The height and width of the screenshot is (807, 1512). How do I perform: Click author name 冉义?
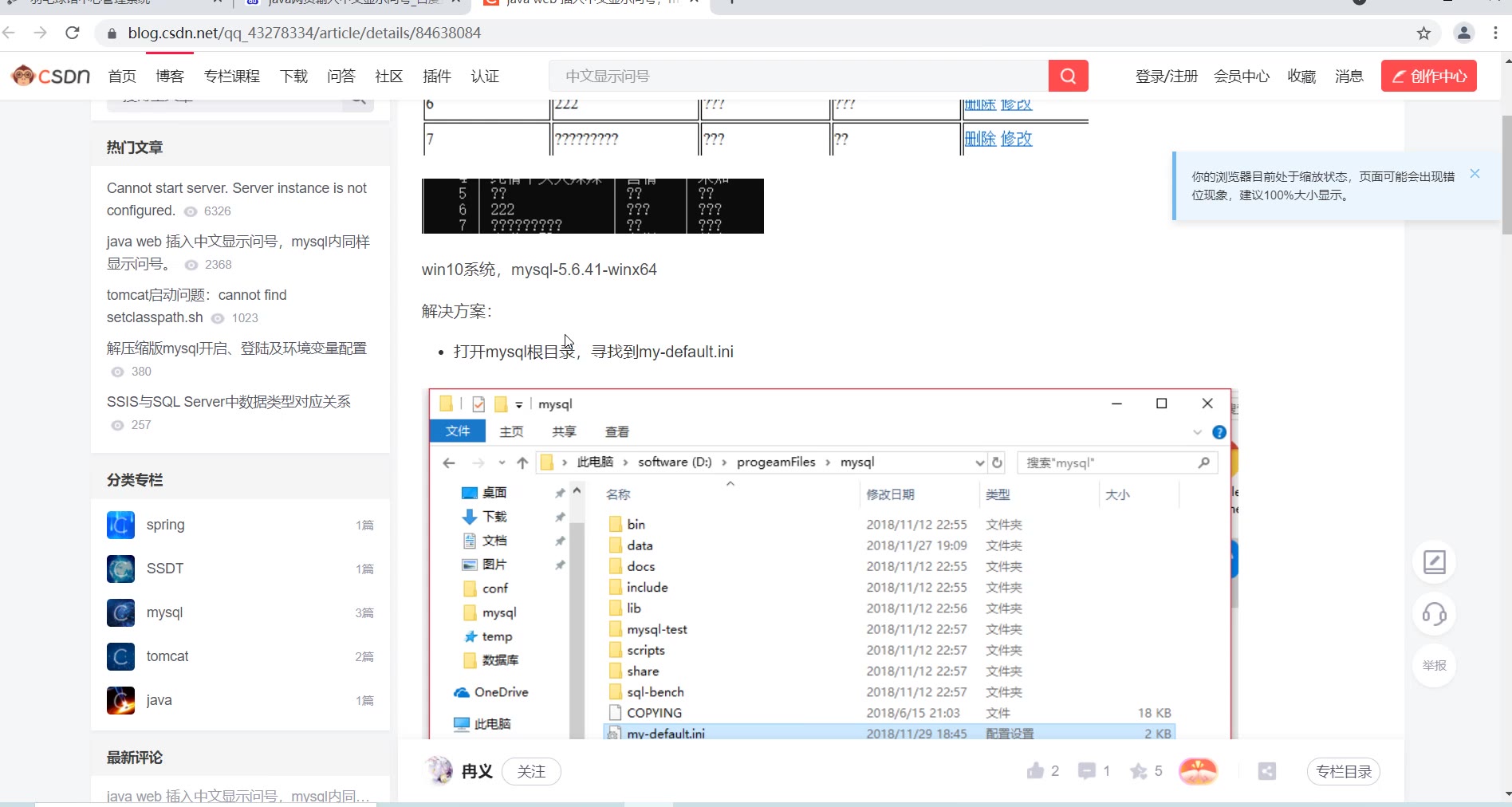point(477,771)
